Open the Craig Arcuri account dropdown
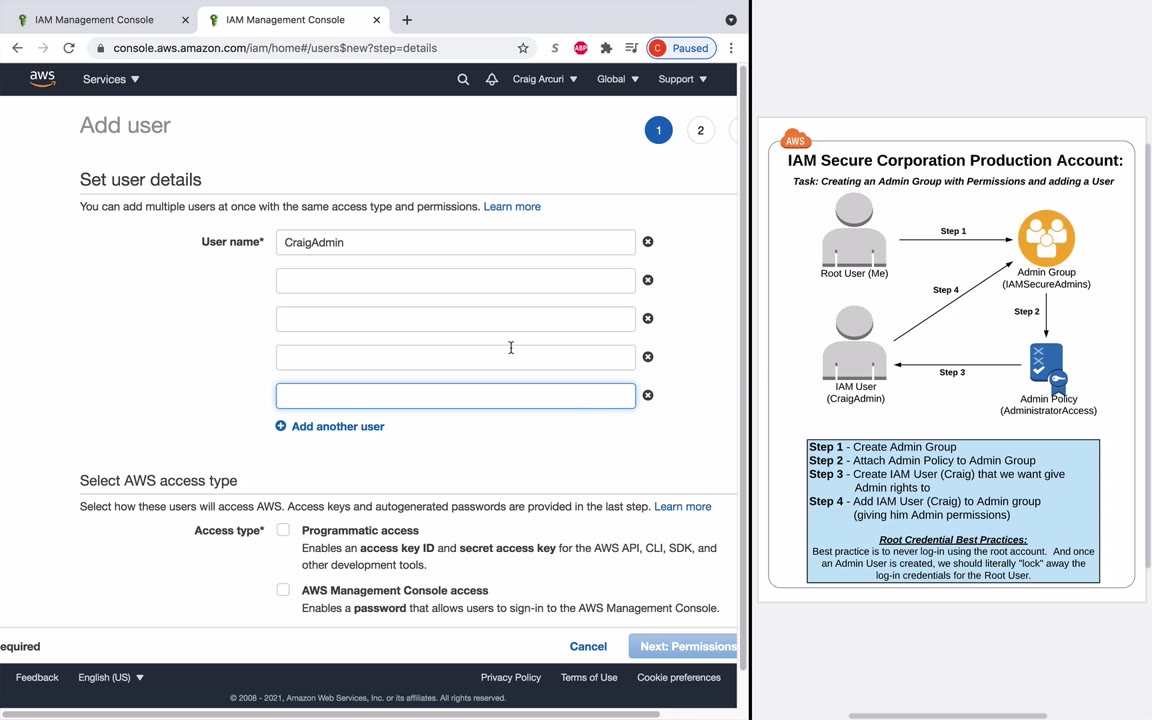1152x720 pixels. 545,79
